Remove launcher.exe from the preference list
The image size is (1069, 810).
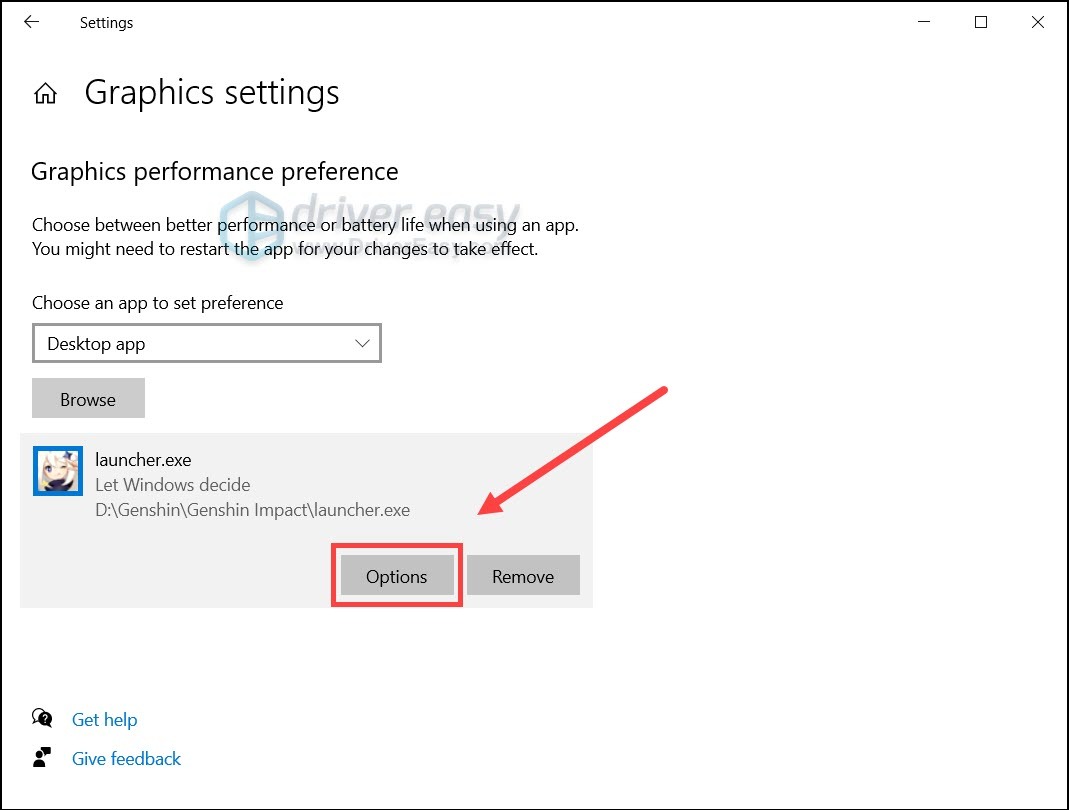click(x=522, y=576)
